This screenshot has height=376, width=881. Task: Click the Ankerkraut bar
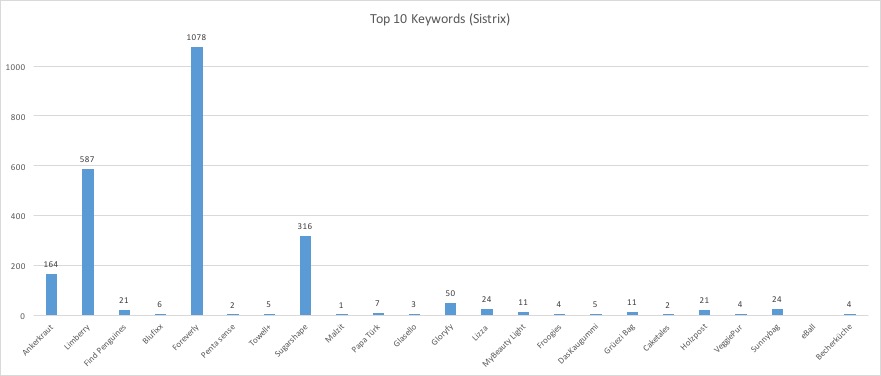52,295
